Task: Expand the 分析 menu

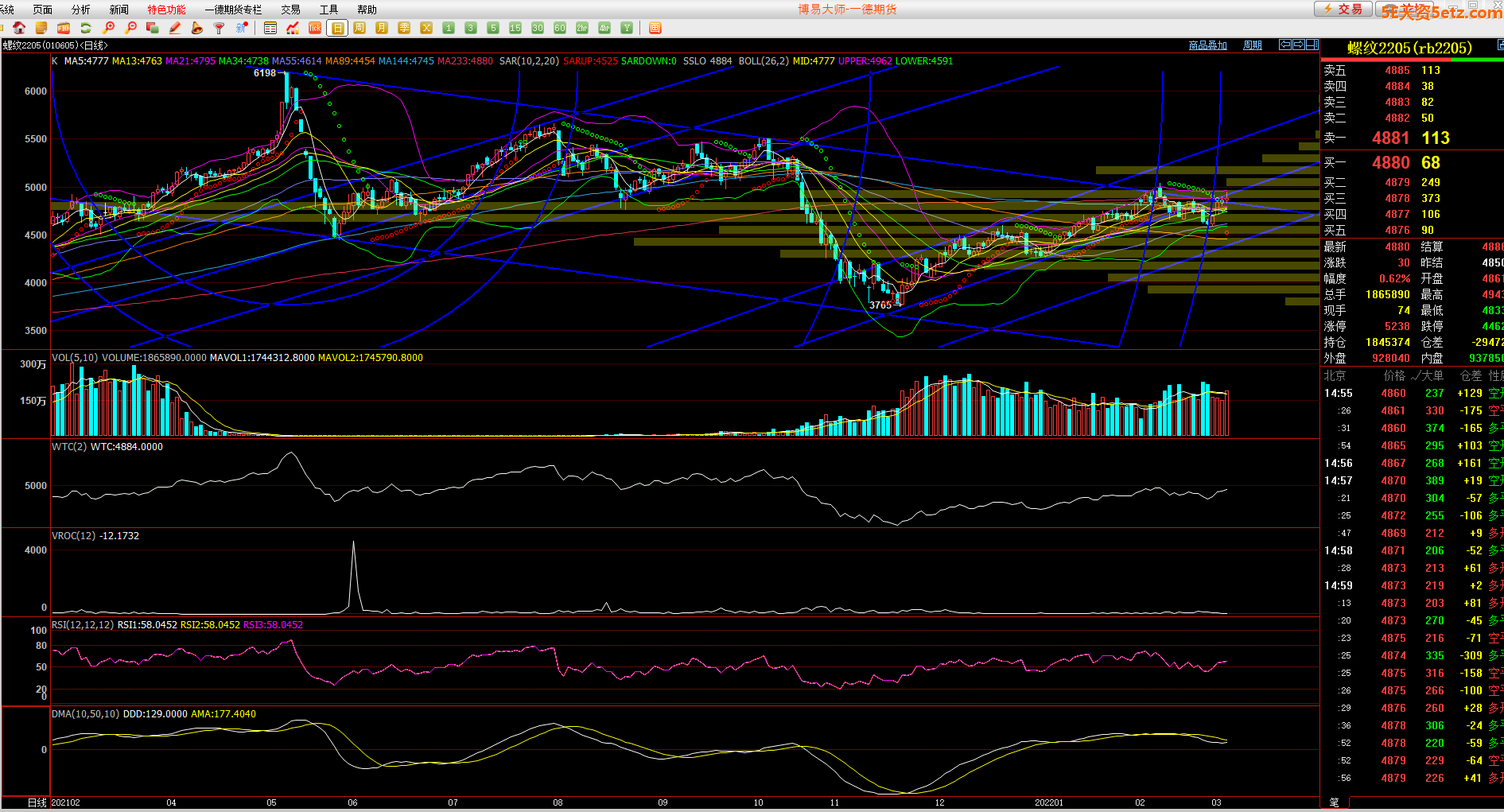Action: (x=81, y=10)
